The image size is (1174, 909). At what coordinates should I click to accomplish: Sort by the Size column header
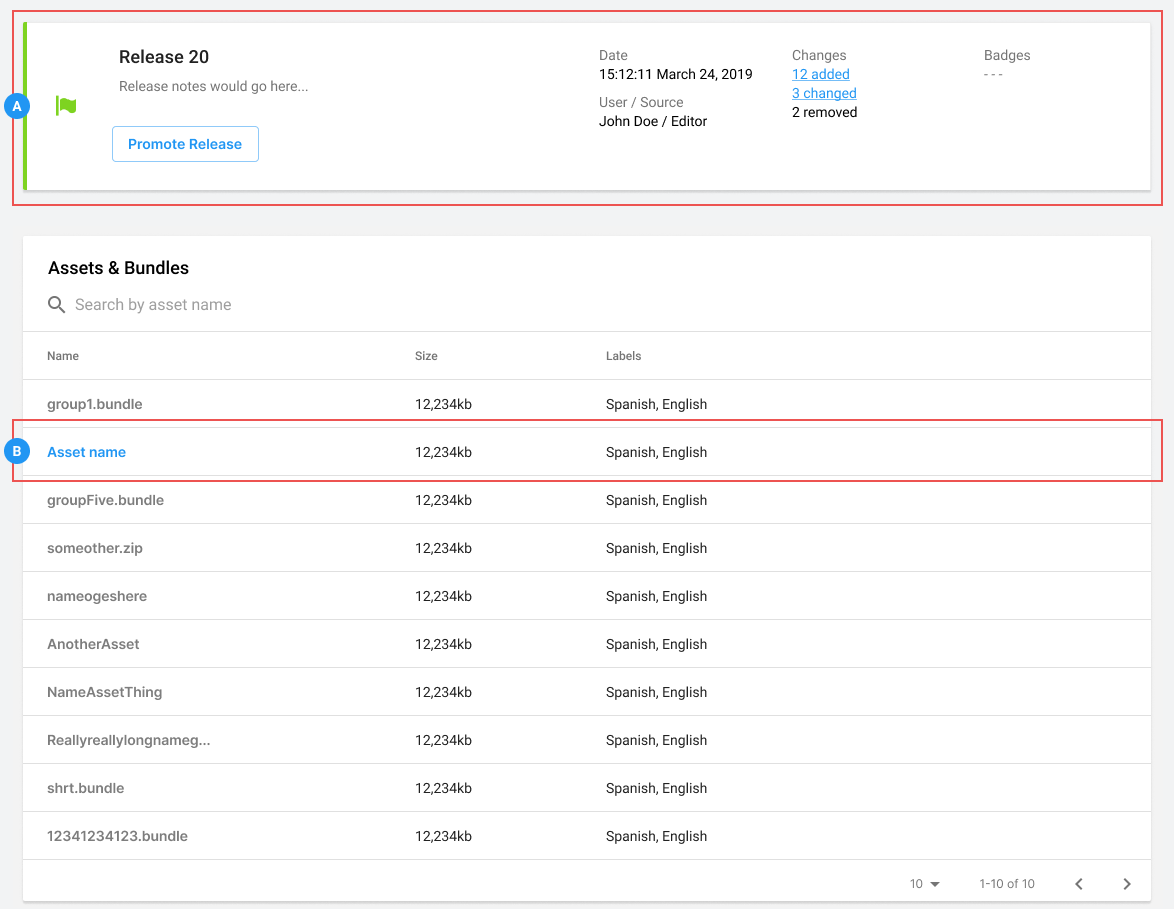pos(426,356)
